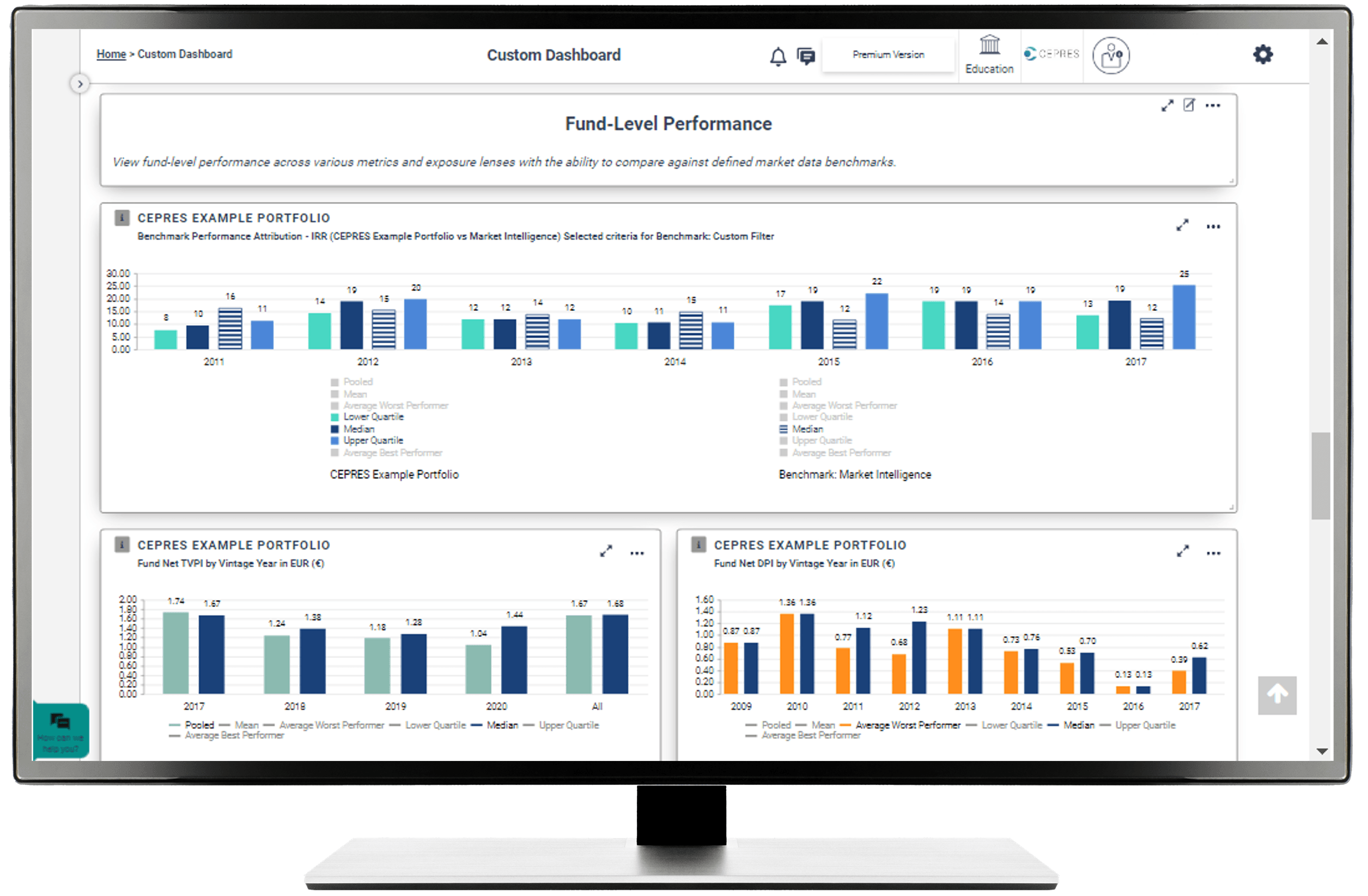Toggle Average Worst Performer in CEPRES Example Portfolio legend
The image size is (1368, 896).
tap(390, 406)
